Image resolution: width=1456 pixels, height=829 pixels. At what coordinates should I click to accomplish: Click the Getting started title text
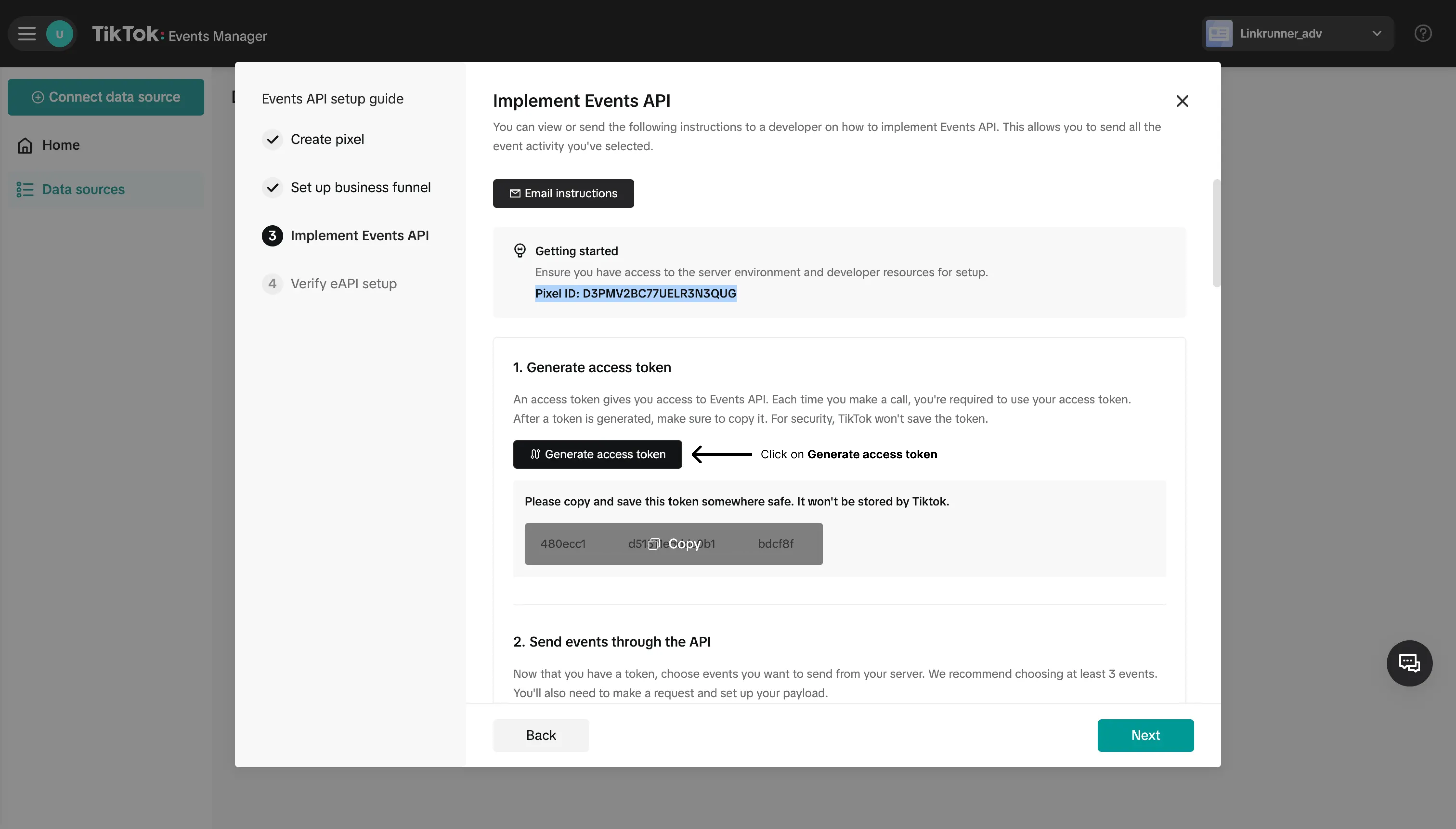pyautogui.click(x=576, y=251)
